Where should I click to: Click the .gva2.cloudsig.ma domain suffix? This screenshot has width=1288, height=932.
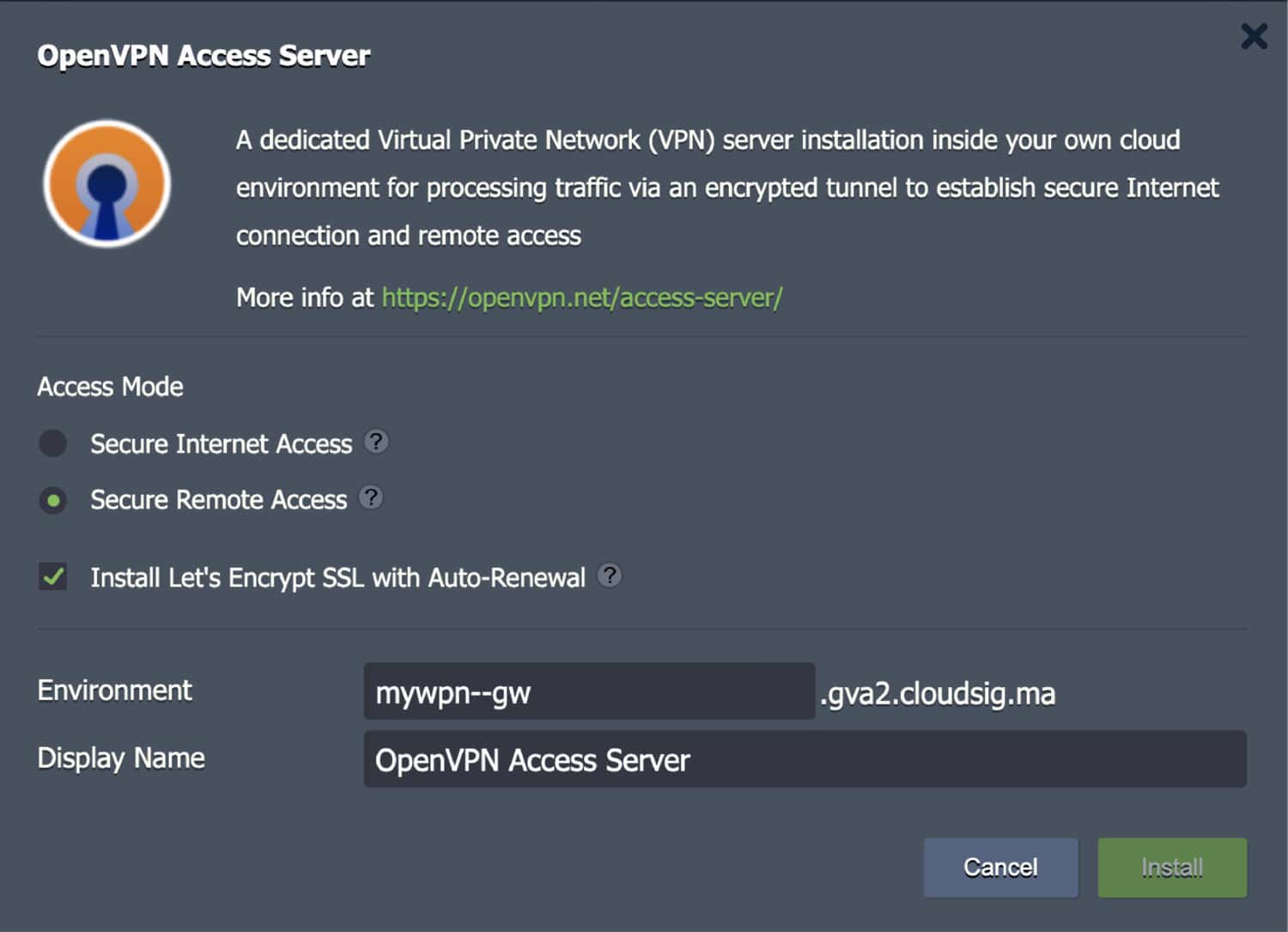pos(937,694)
